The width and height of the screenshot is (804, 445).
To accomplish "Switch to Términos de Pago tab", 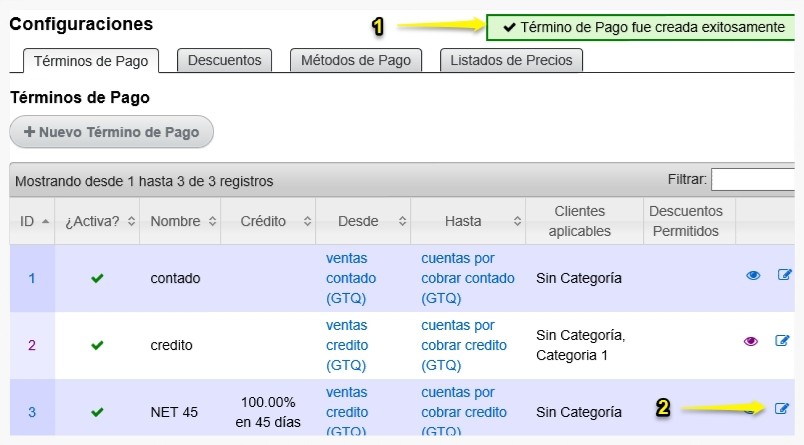I will tap(91, 61).
